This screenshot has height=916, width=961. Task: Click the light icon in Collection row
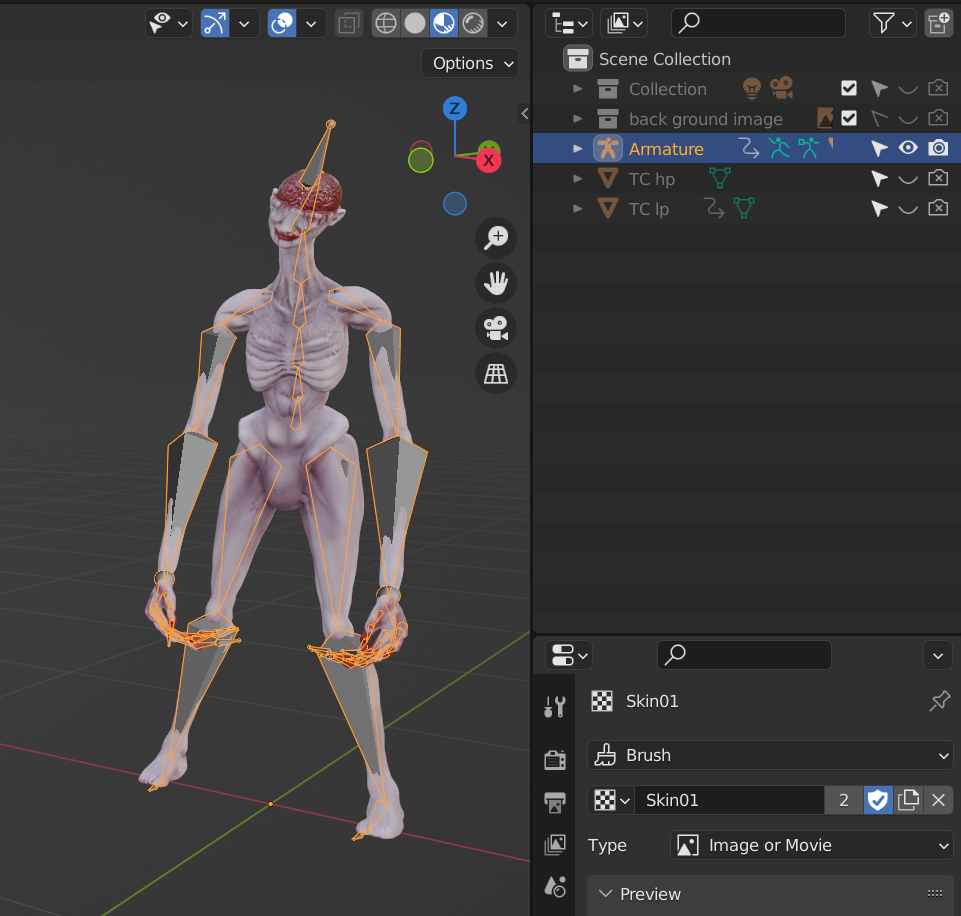pos(752,88)
